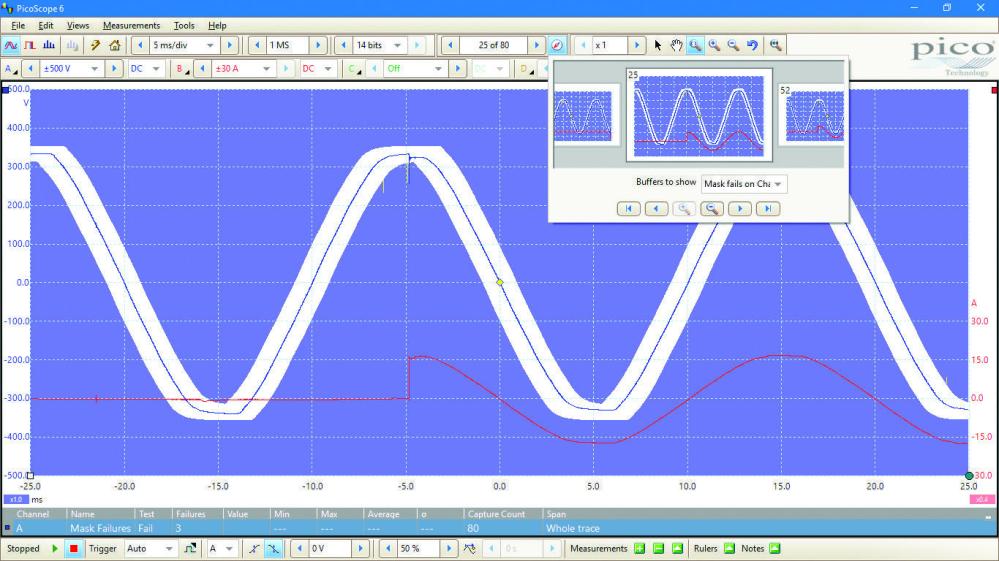Click the yellow trigger marker diamond

pyautogui.click(x=500, y=283)
